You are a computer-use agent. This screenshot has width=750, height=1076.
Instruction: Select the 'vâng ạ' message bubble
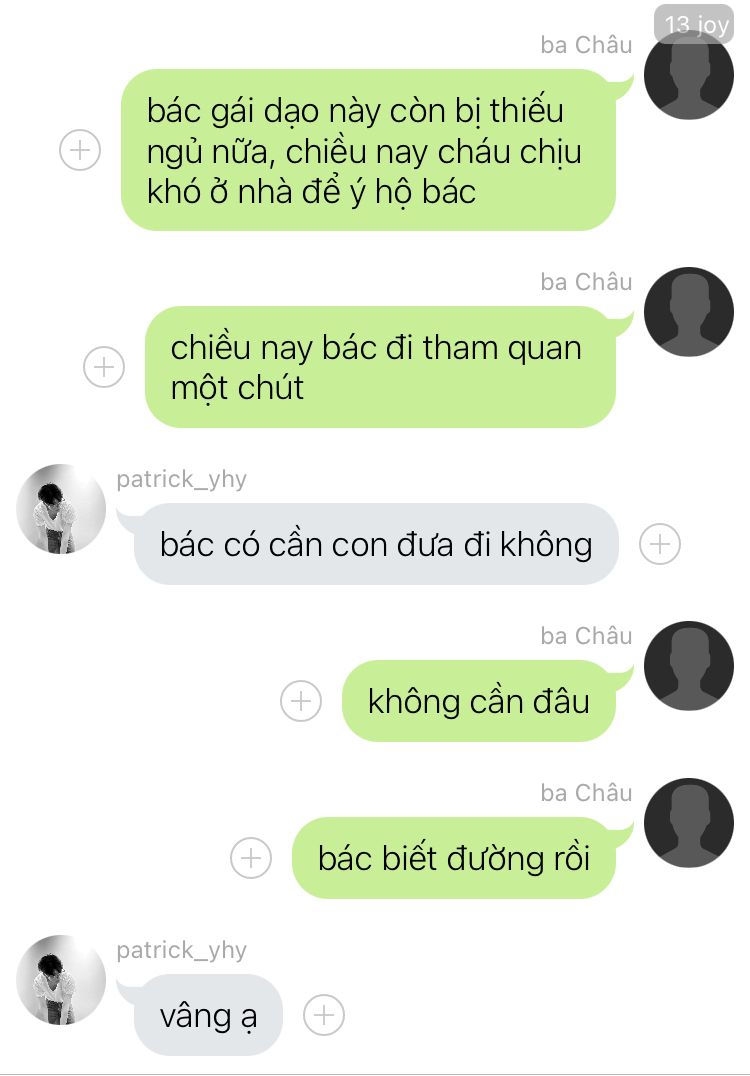pyautogui.click(x=208, y=1015)
